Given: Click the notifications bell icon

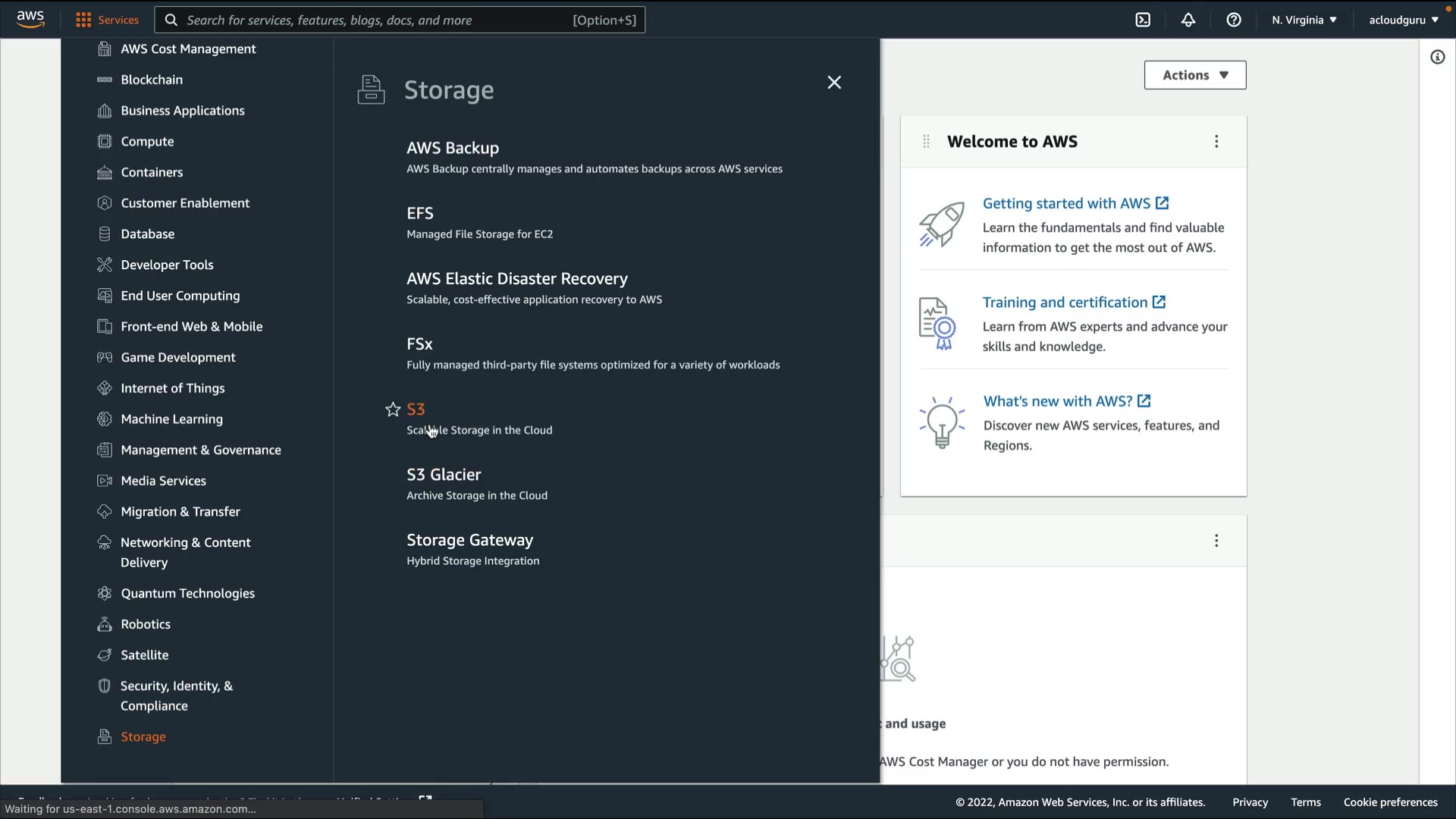Looking at the screenshot, I should pyautogui.click(x=1188, y=20).
